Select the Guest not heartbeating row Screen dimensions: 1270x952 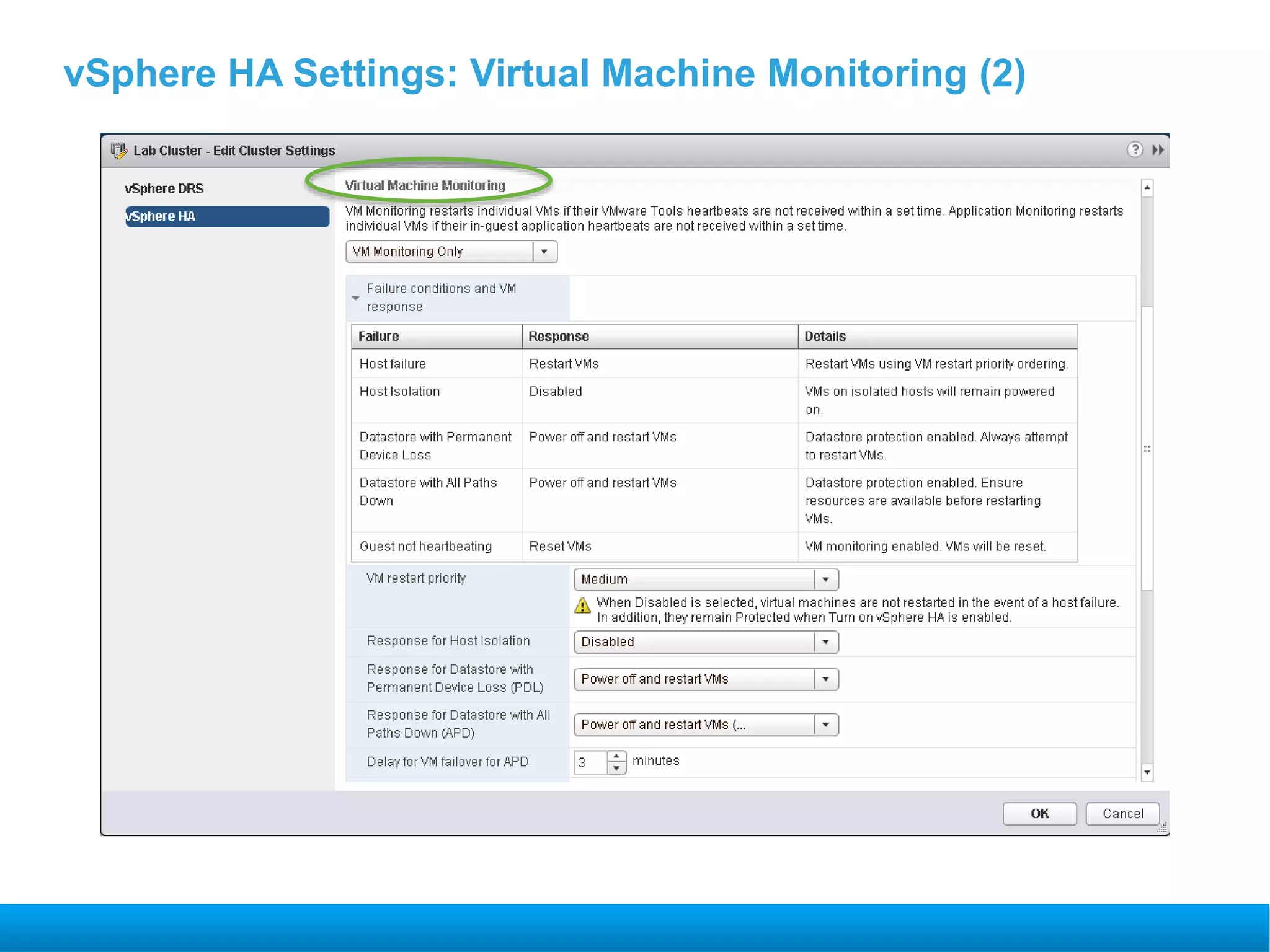[x=714, y=547]
